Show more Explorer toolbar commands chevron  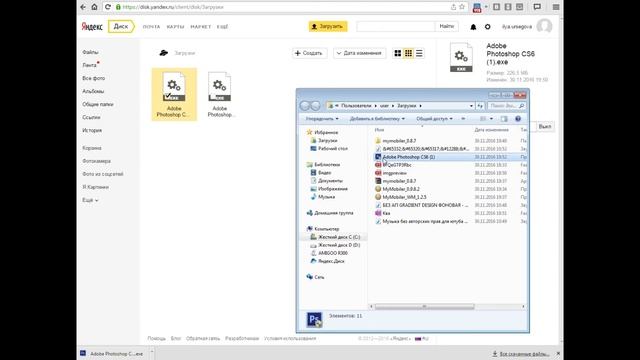pyautogui.click(x=463, y=119)
